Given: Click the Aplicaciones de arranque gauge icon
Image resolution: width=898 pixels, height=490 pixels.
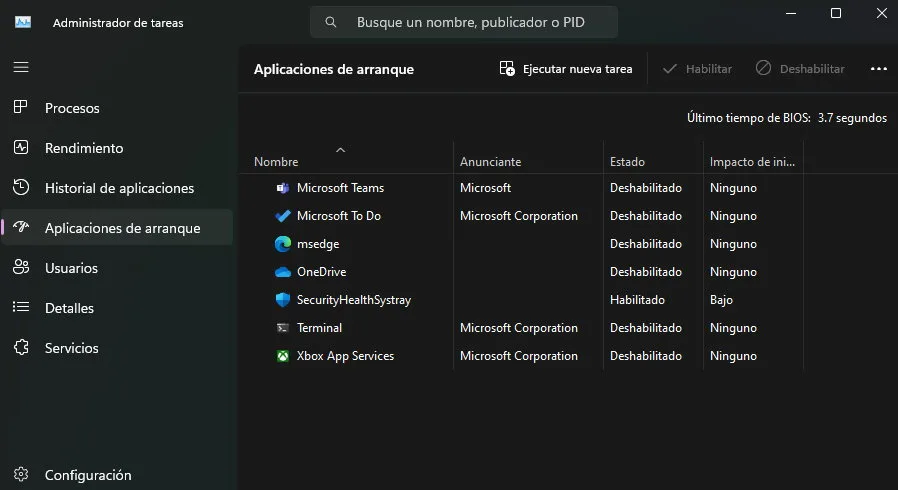Looking at the screenshot, I should 21,227.
